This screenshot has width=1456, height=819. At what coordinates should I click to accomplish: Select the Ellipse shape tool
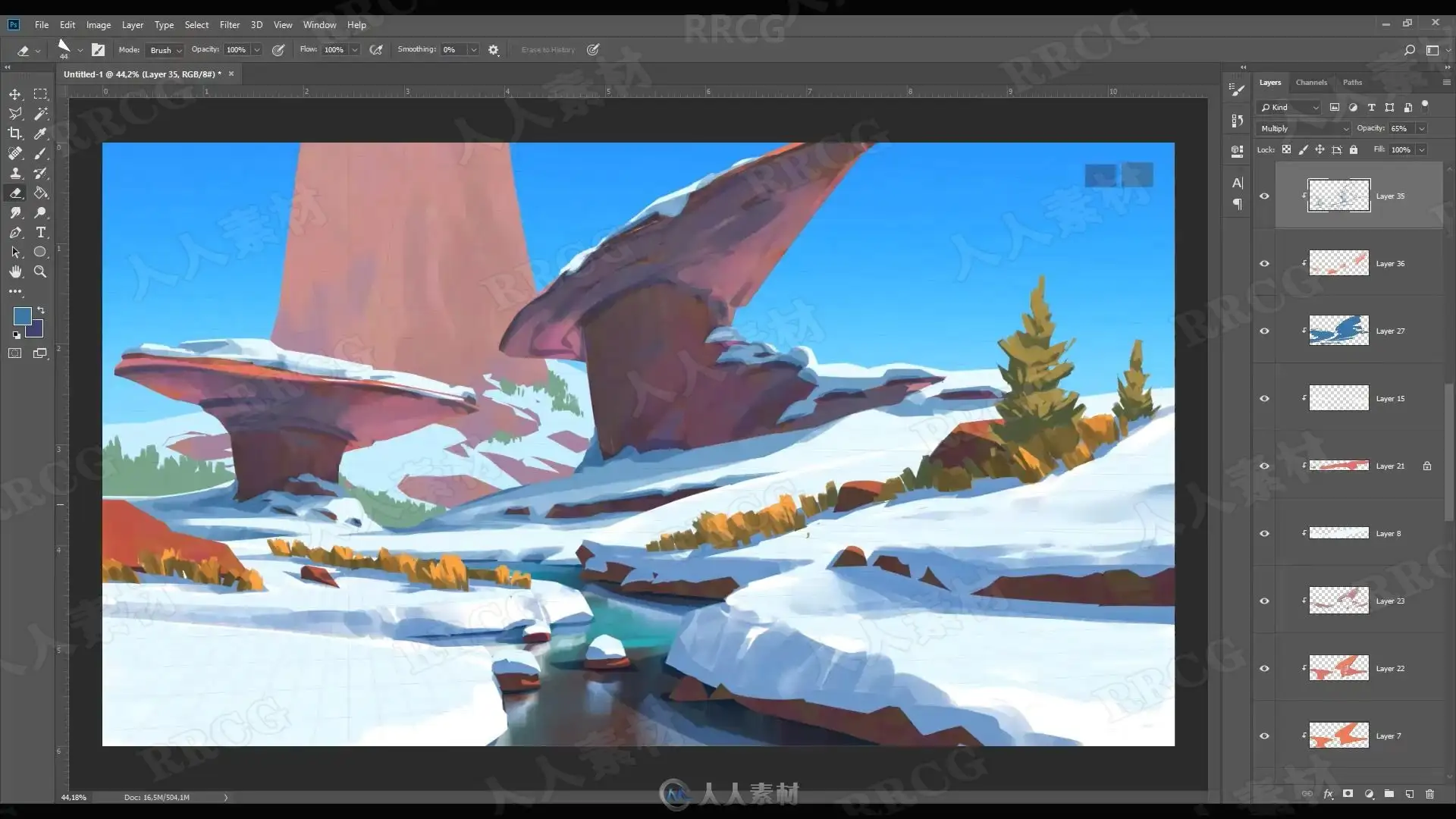coord(41,252)
